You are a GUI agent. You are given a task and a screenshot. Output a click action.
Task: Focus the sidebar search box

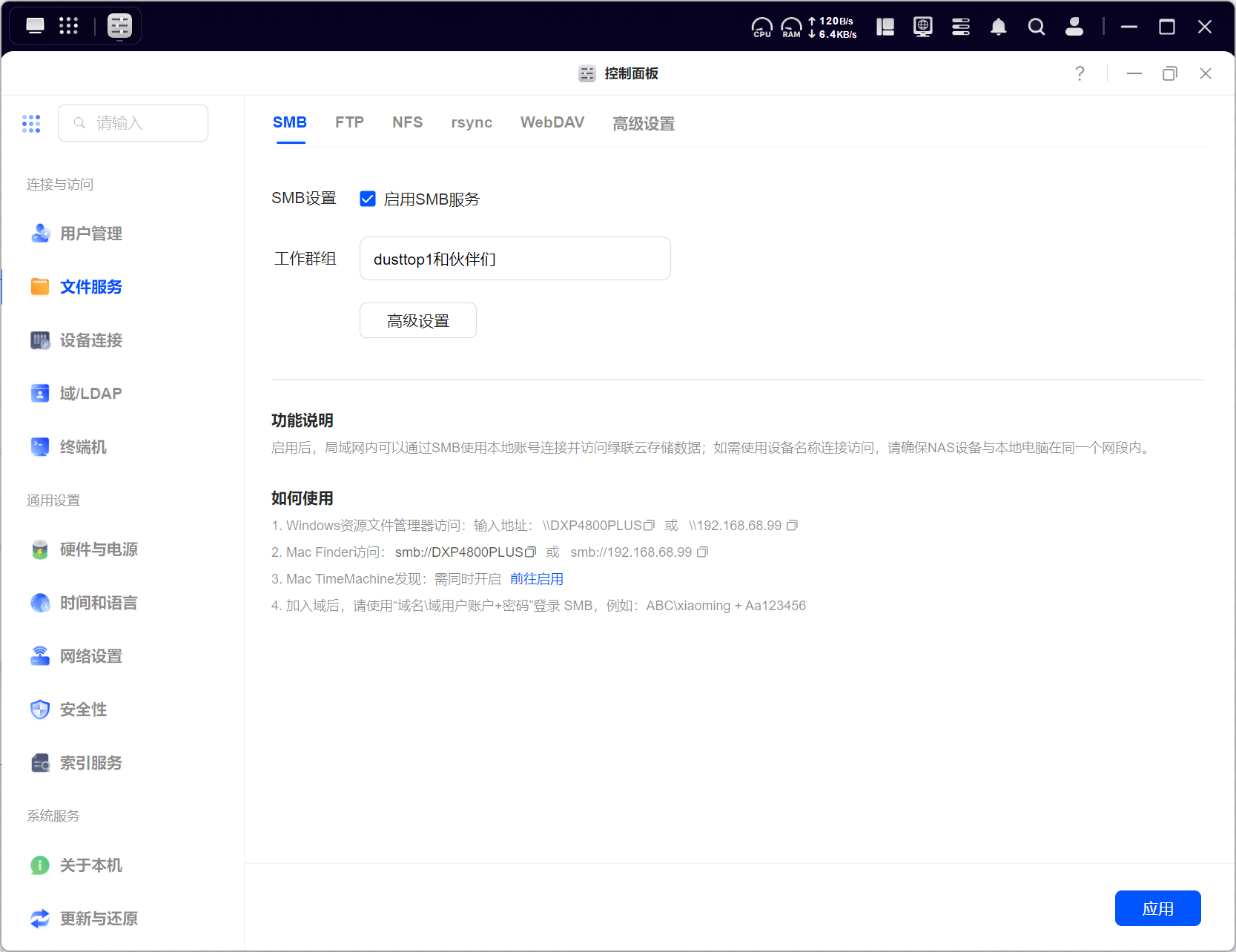[133, 123]
